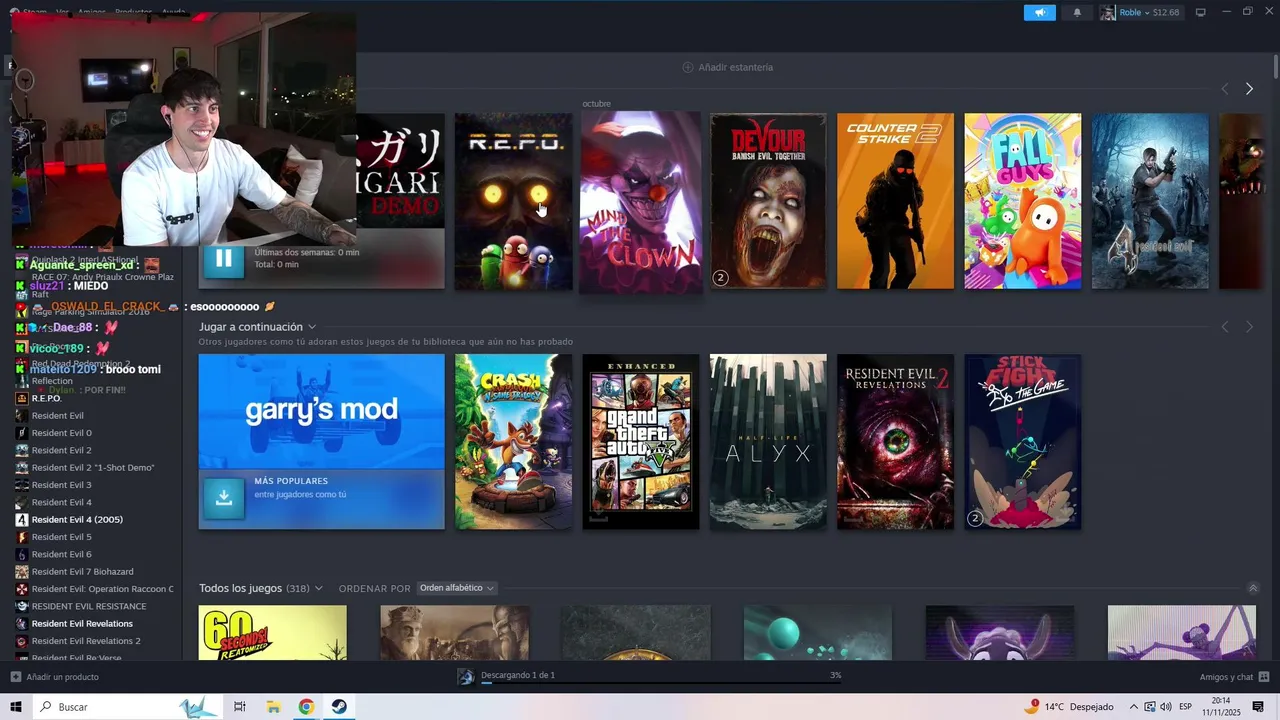Click the Operation Raccoon City umbrella icon
The width and height of the screenshot is (1280, 720).
tap(22, 589)
